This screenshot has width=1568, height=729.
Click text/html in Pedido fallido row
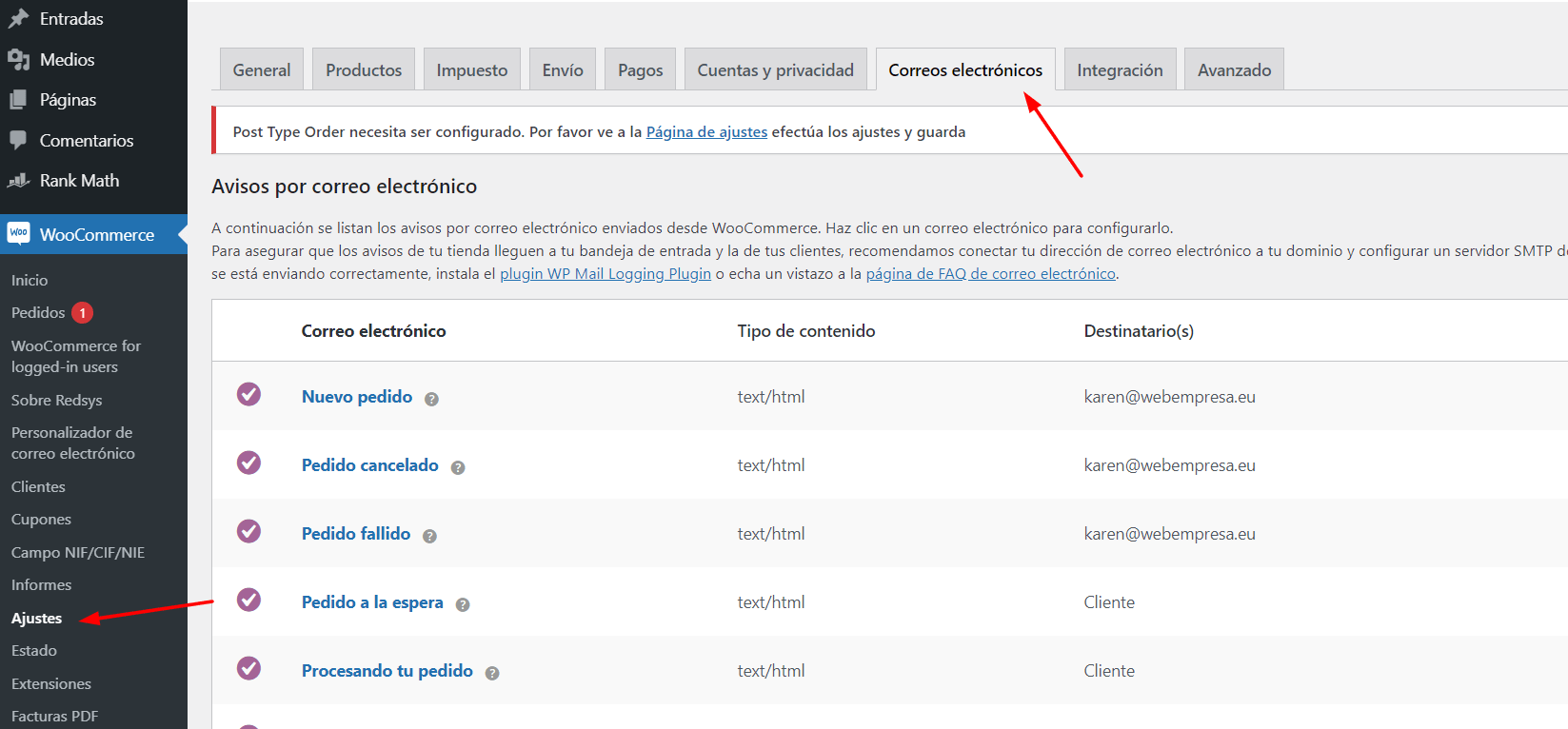pyautogui.click(x=771, y=534)
